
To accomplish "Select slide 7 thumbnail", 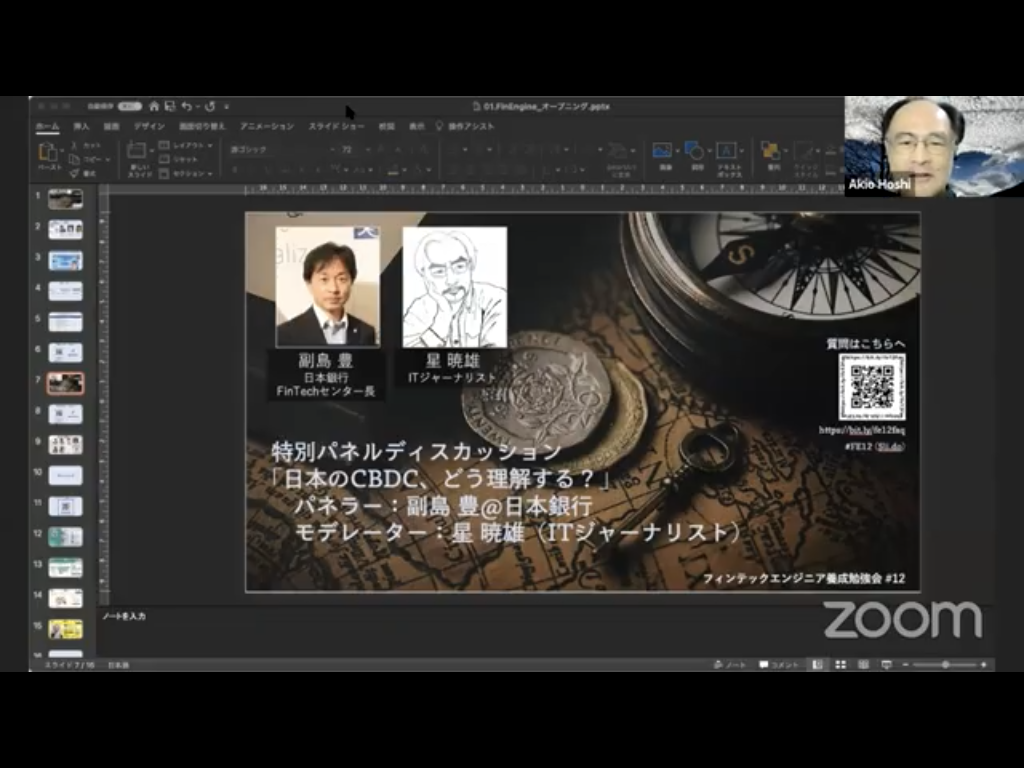I will (65, 383).
